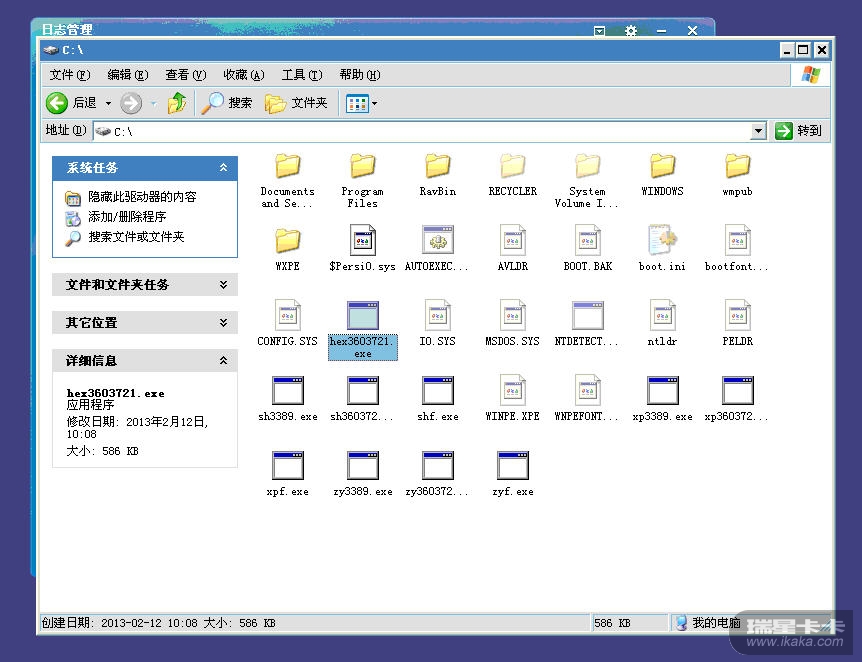Select the xp3389.exe application icon
Viewport: 862px width, 662px height.
pyautogui.click(x=662, y=392)
